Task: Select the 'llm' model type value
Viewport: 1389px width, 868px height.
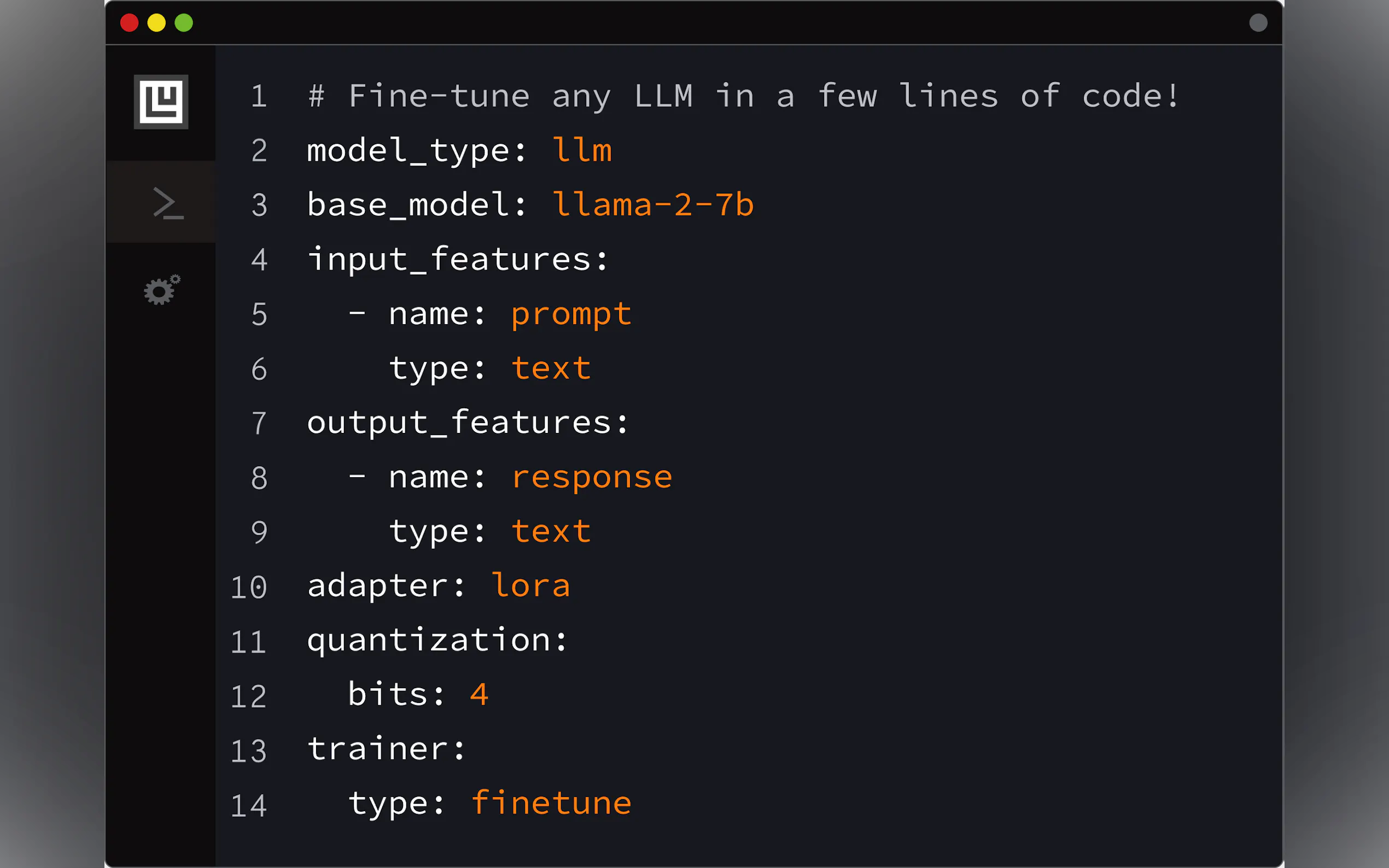Action: click(x=582, y=150)
